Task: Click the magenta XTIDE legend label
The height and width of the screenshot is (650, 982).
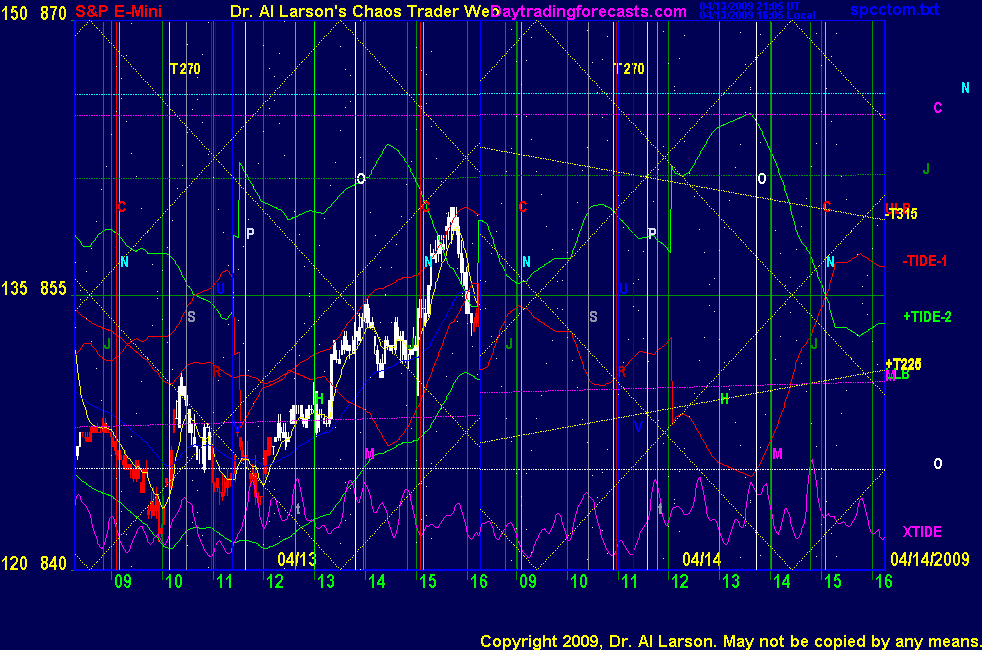Action: (922, 532)
